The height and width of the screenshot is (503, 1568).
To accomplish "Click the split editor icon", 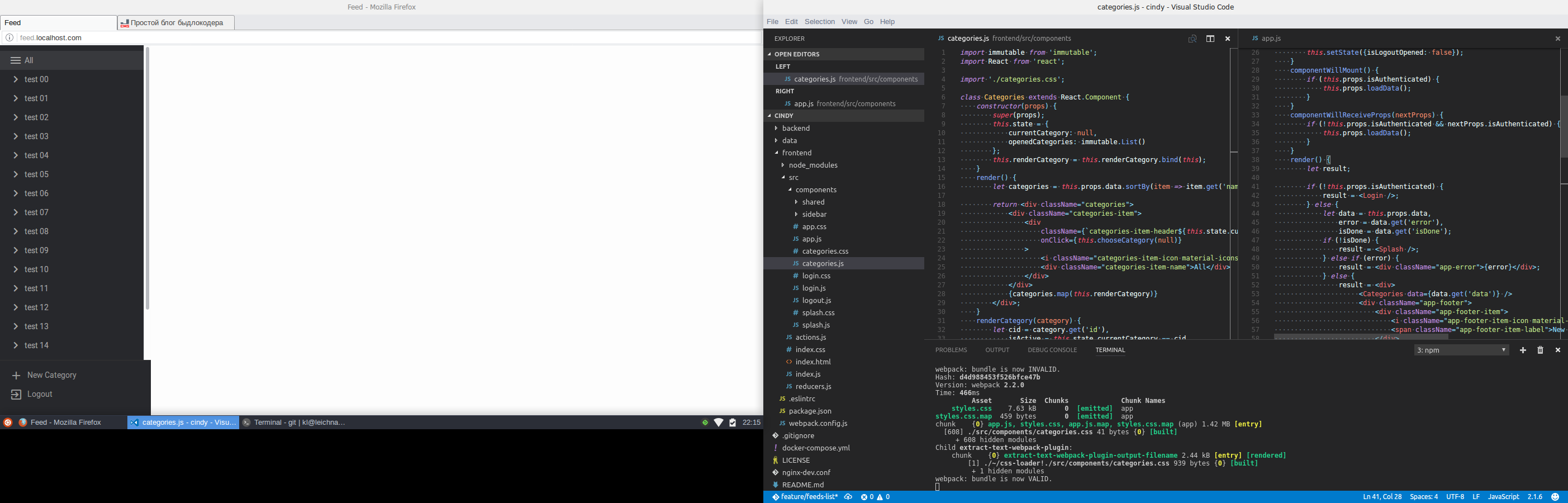I will pos(1210,39).
